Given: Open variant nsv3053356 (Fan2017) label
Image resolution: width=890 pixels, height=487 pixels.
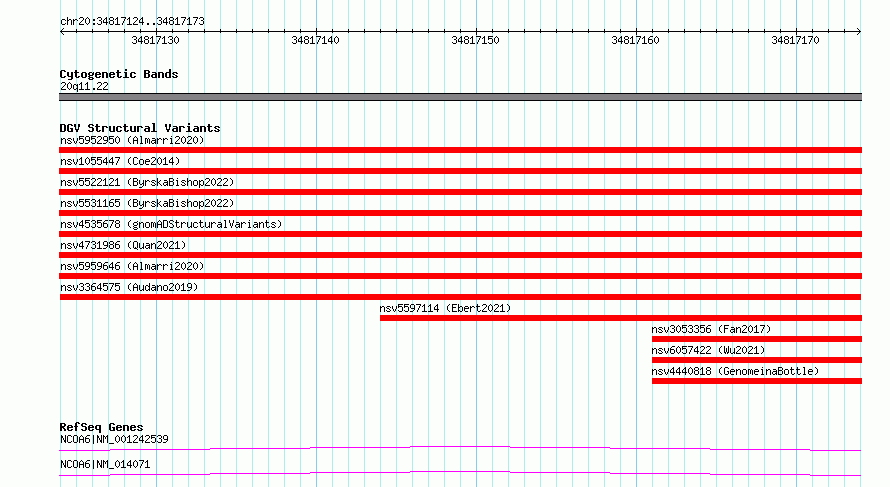Looking at the screenshot, I should point(711,329).
